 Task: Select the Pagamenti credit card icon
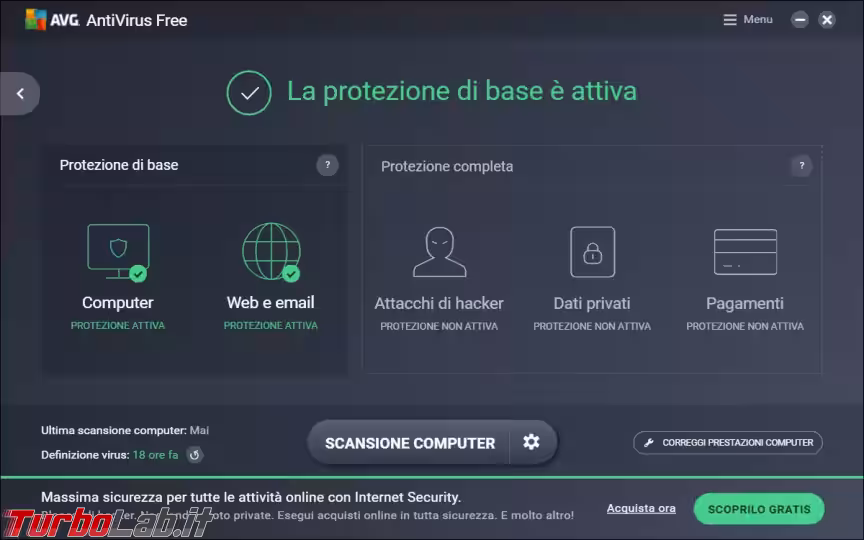point(745,252)
